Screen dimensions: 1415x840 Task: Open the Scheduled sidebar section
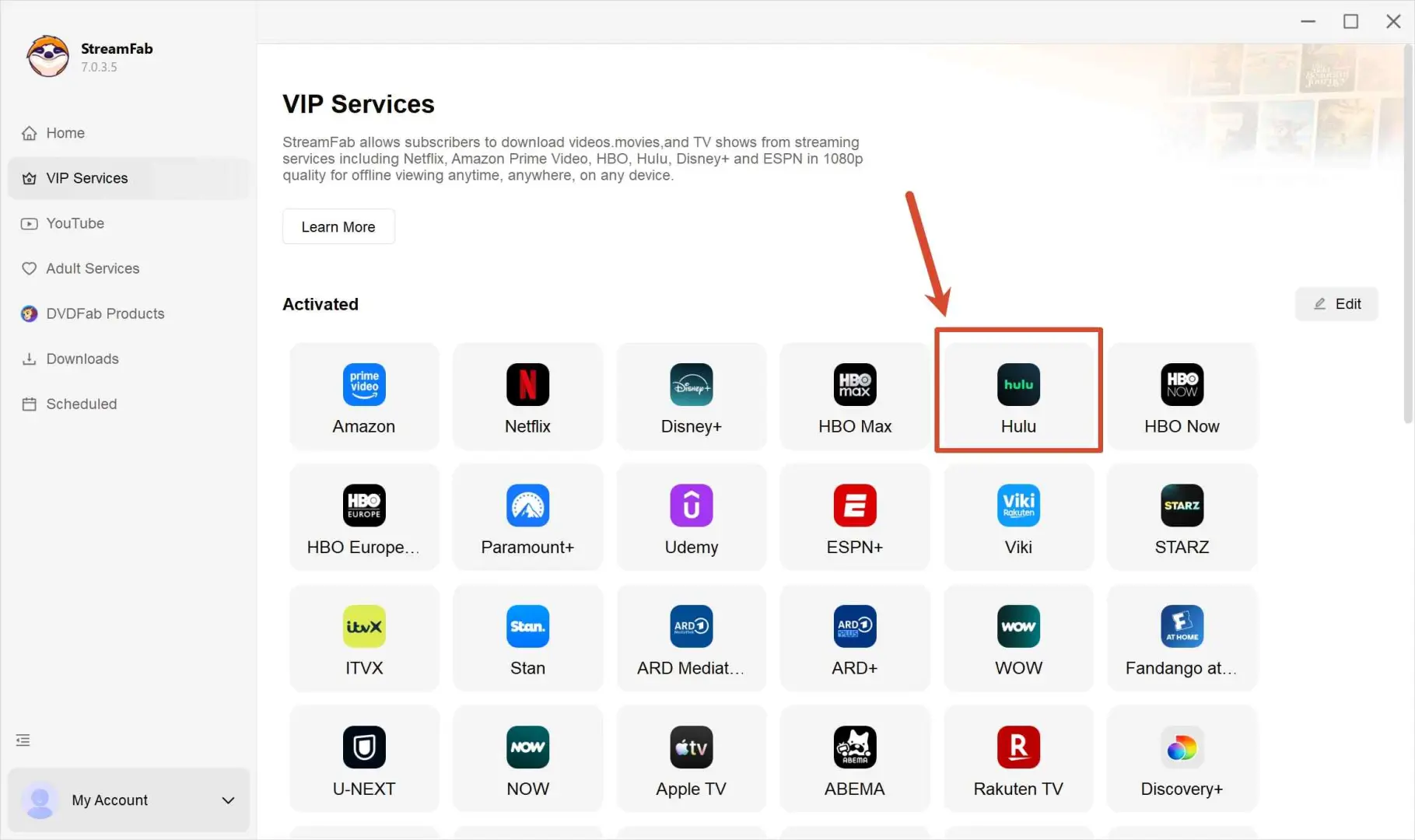click(128, 404)
